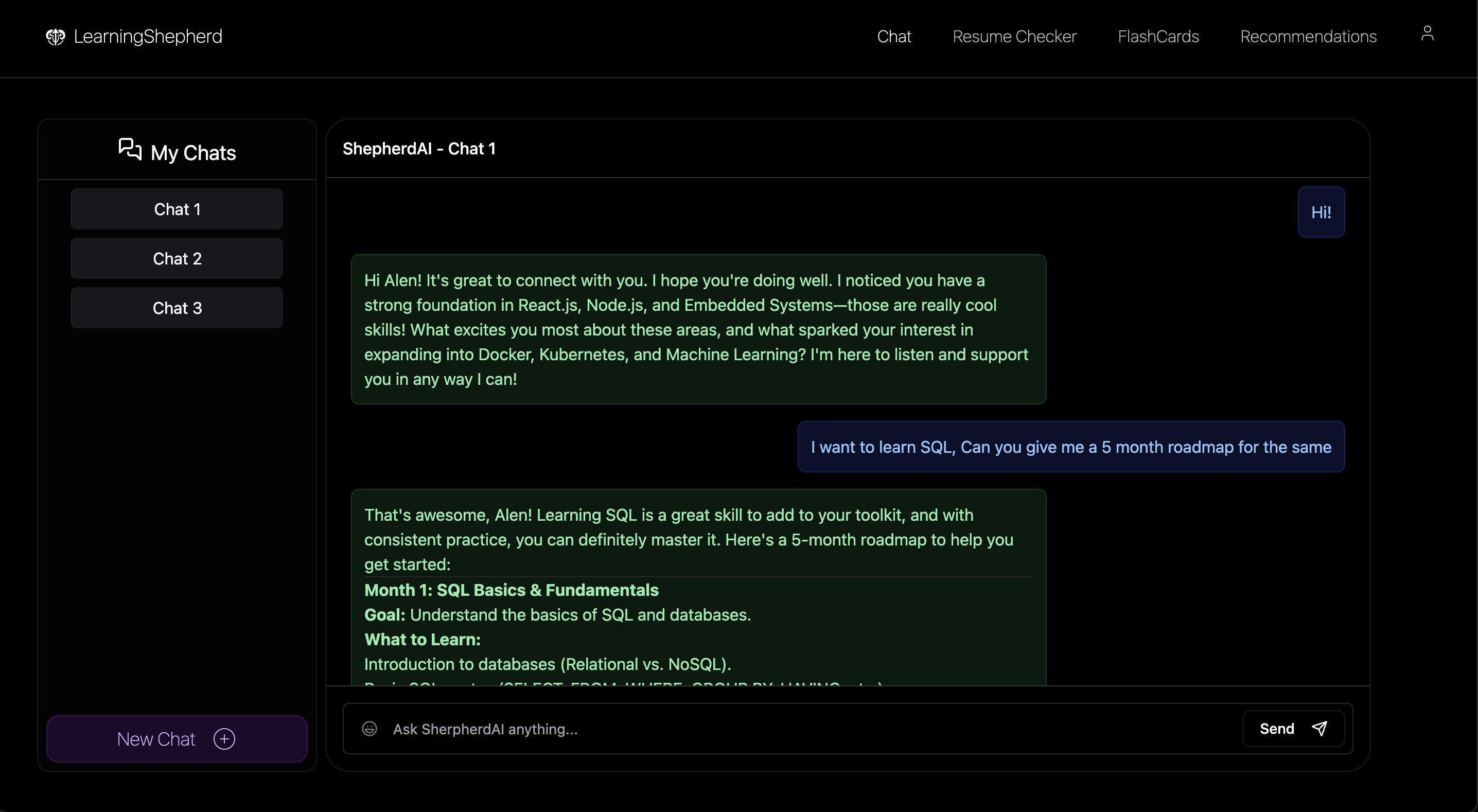Start a New Chat
The image size is (1478, 812).
(156, 738)
